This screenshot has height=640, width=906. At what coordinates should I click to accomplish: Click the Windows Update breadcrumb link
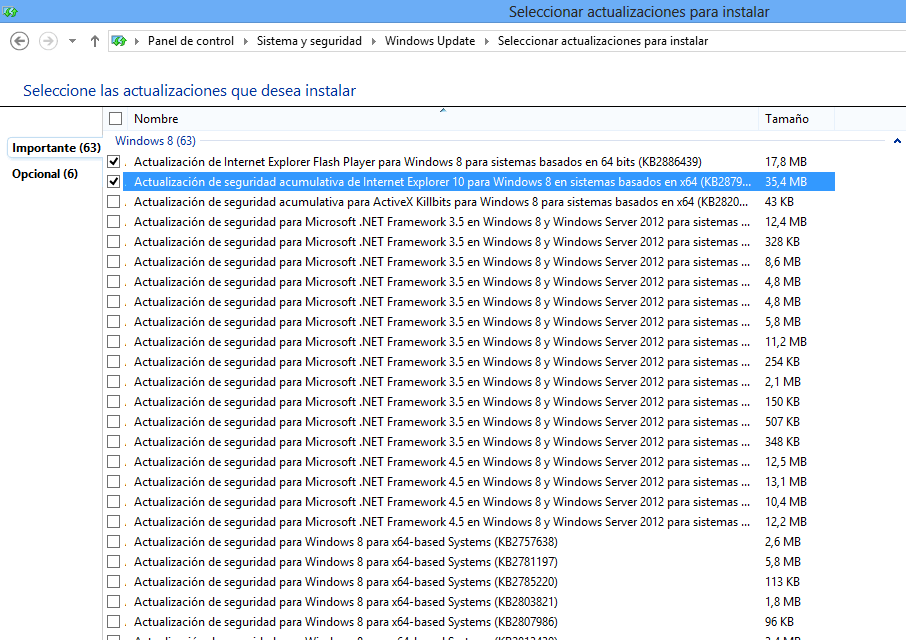point(429,41)
